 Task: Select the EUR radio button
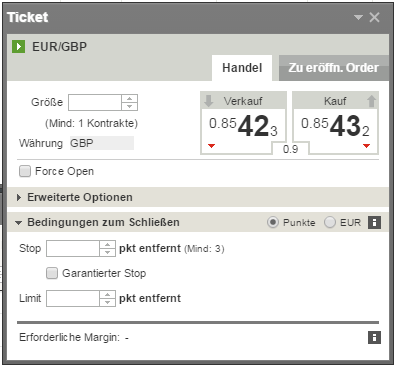pos(330,222)
